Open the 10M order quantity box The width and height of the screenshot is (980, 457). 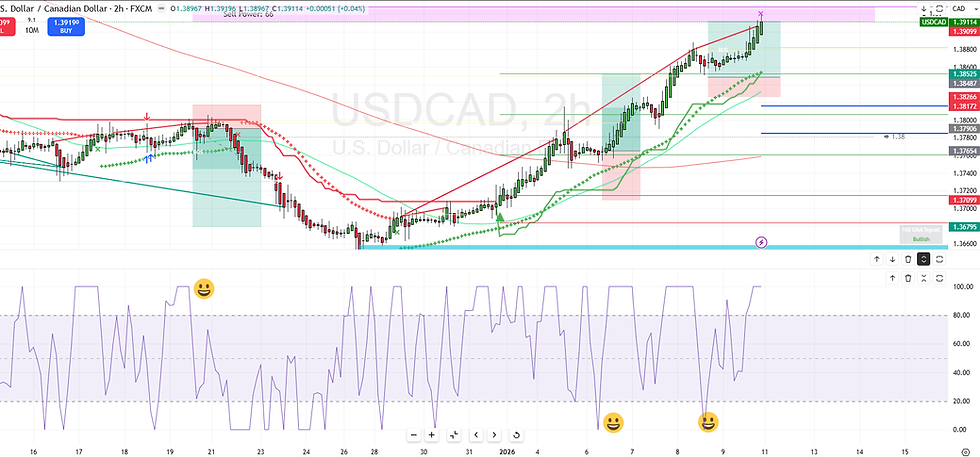[x=31, y=29]
